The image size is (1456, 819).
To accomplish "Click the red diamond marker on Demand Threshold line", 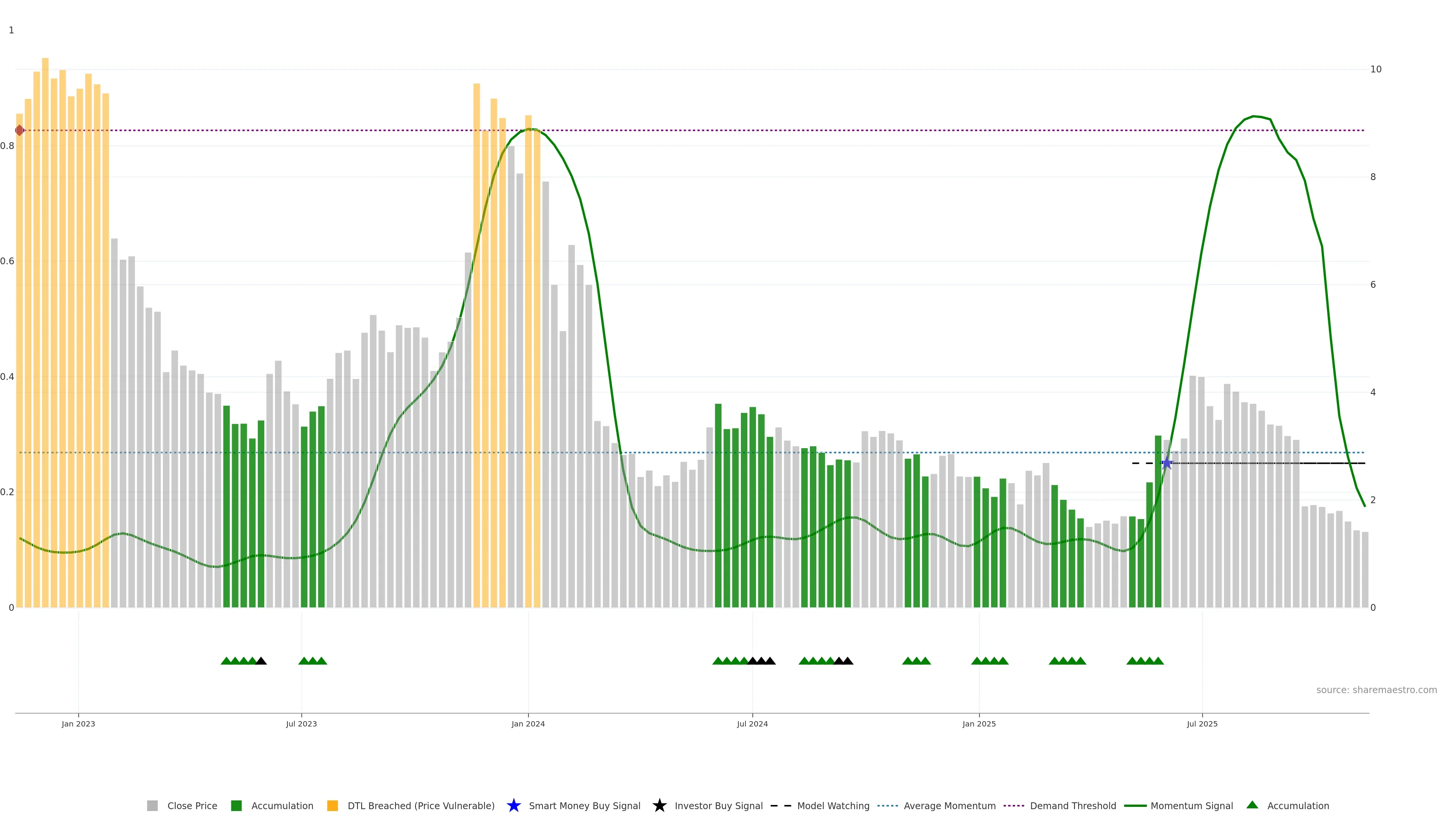I will (x=20, y=130).
